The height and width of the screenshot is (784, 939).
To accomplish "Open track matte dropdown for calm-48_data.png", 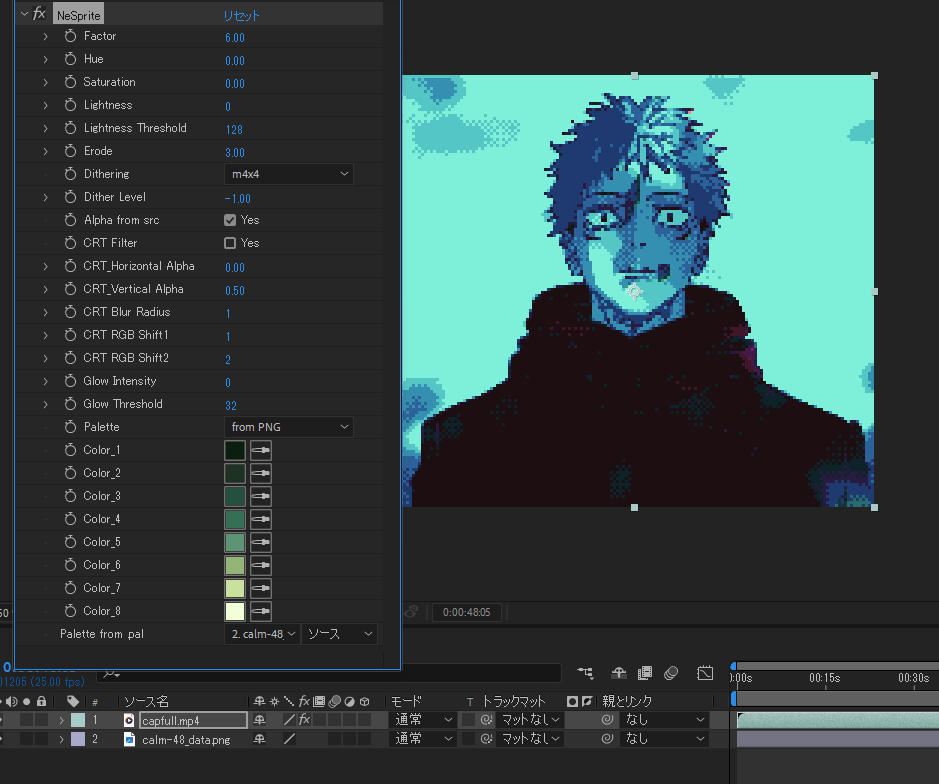I will pos(530,739).
